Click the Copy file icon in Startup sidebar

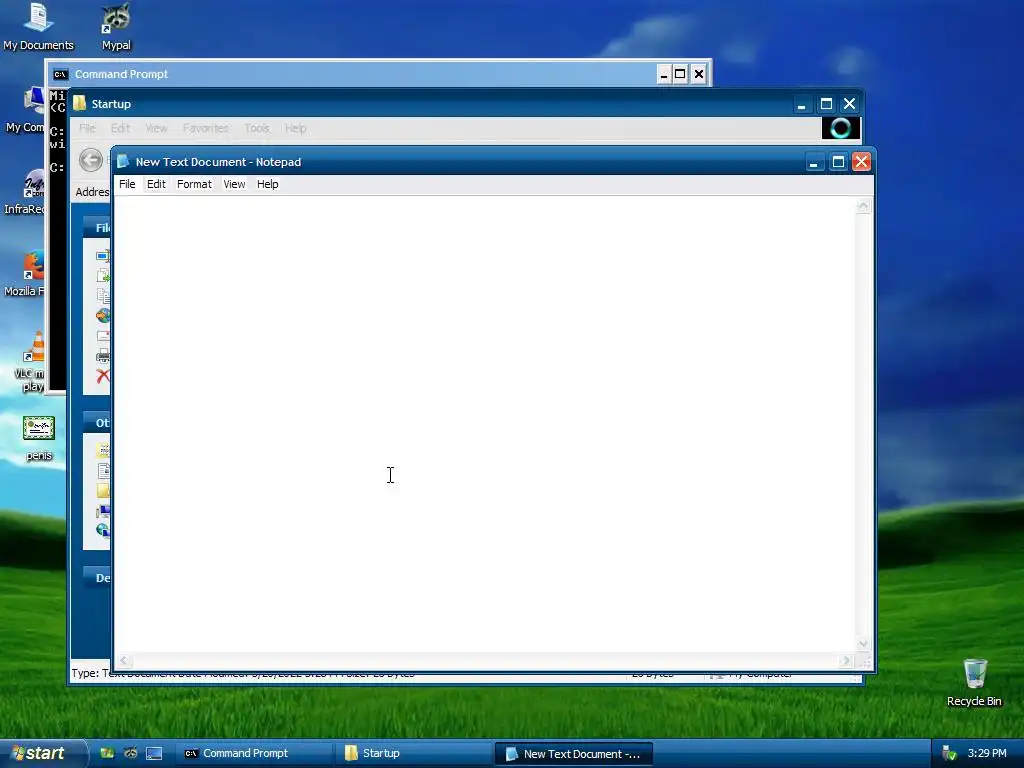coord(103,296)
